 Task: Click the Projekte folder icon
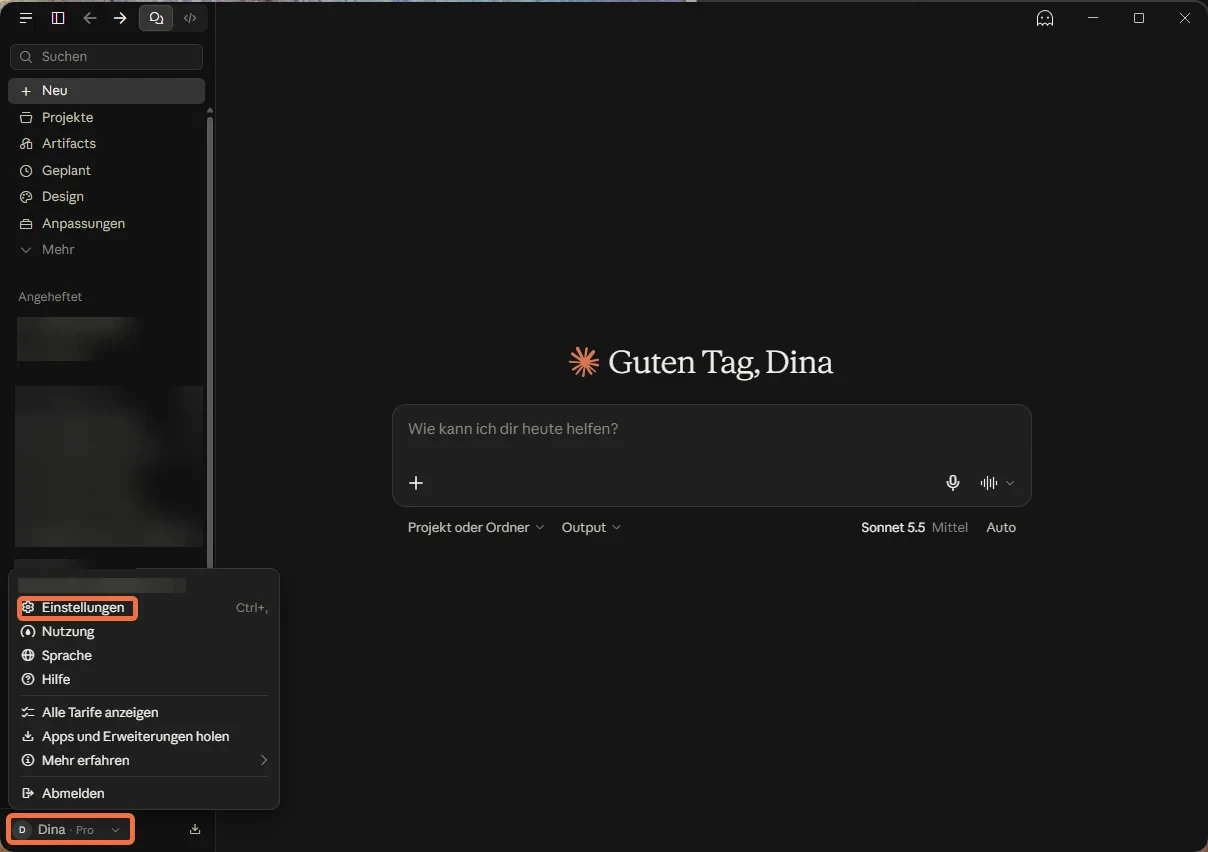point(26,117)
